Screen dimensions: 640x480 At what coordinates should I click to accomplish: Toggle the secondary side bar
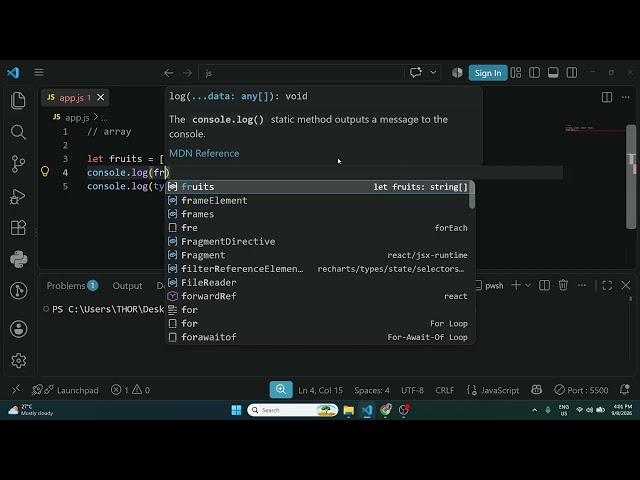572,73
